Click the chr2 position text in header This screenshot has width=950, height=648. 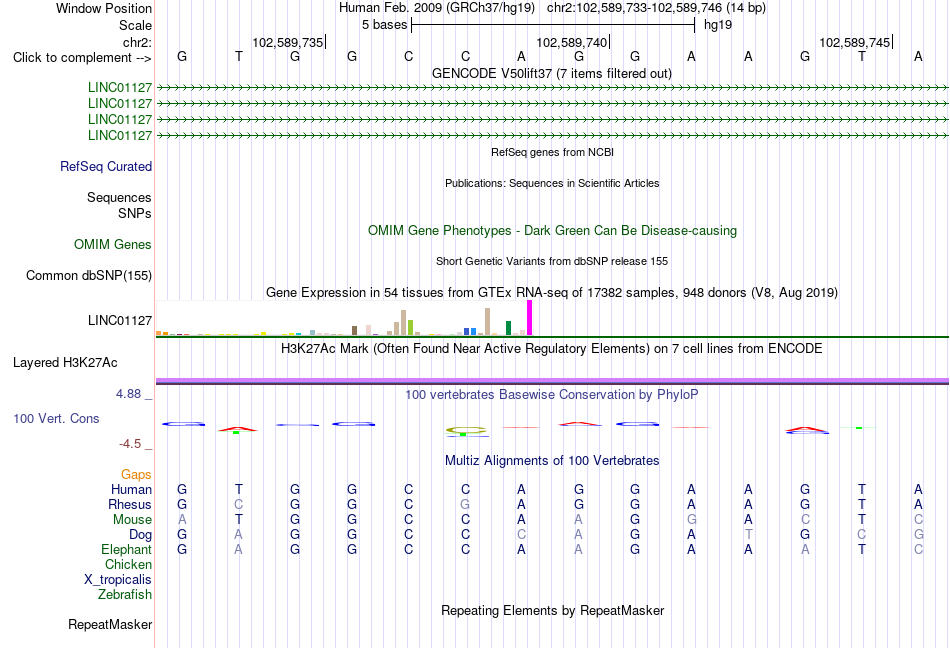pos(656,8)
